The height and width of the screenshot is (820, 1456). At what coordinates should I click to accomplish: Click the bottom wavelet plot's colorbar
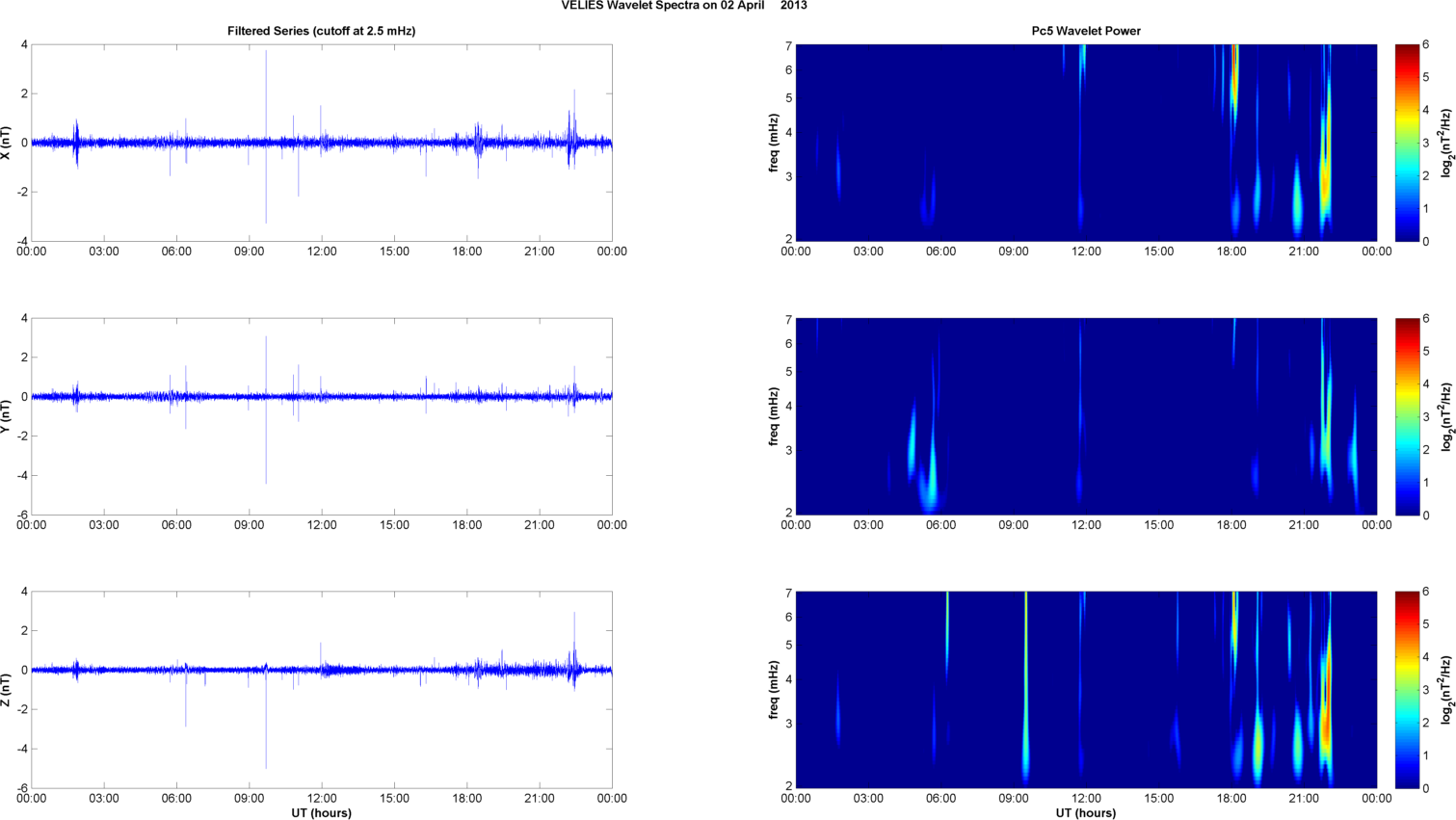point(1407,690)
